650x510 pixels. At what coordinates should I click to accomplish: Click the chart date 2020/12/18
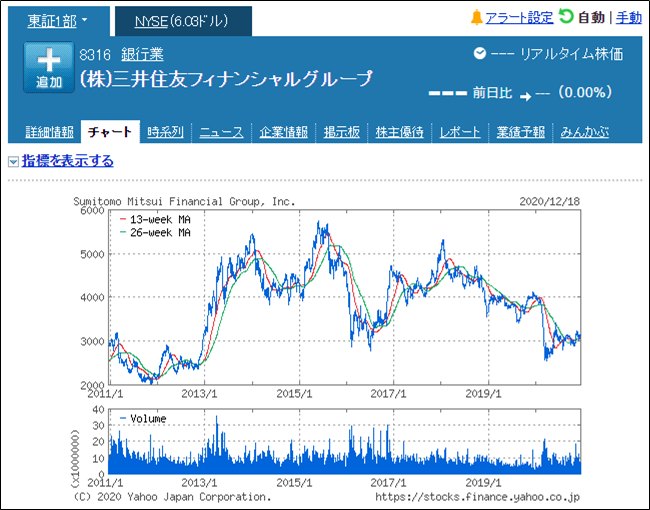[x=549, y=202]
